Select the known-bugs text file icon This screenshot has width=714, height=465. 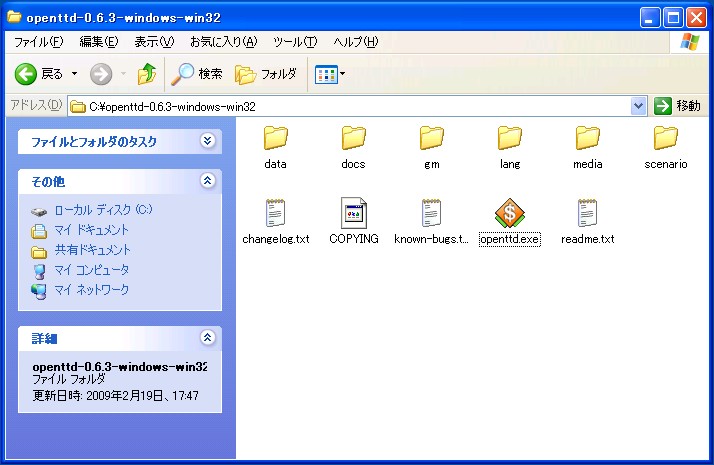(431, 213)
